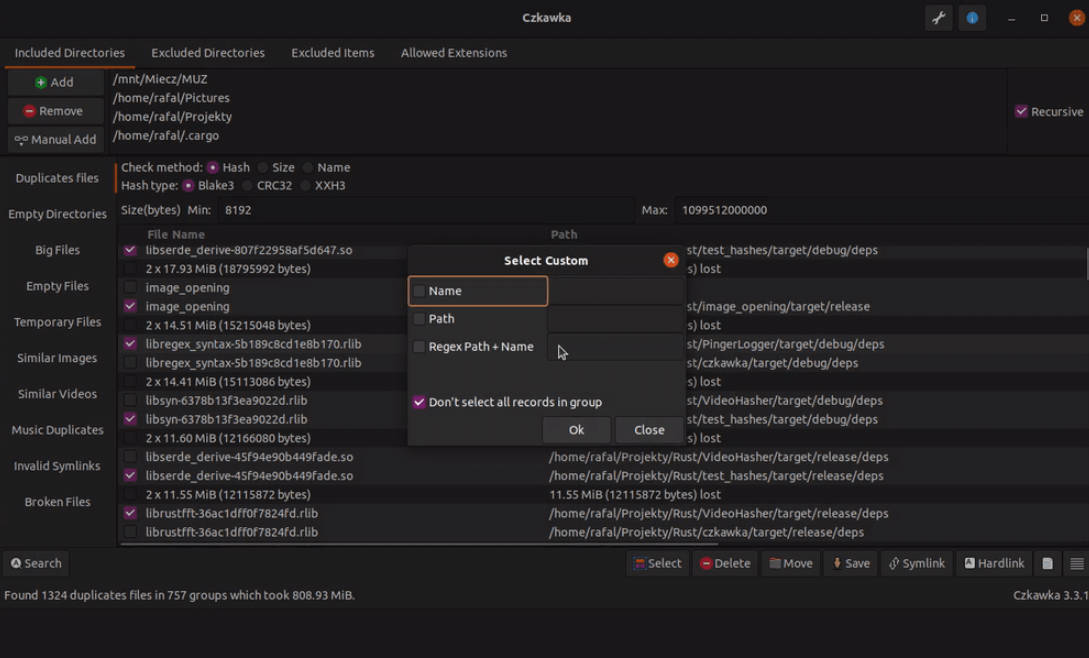
Task: Select CRC32 hash type radio button
Action: 248,186
